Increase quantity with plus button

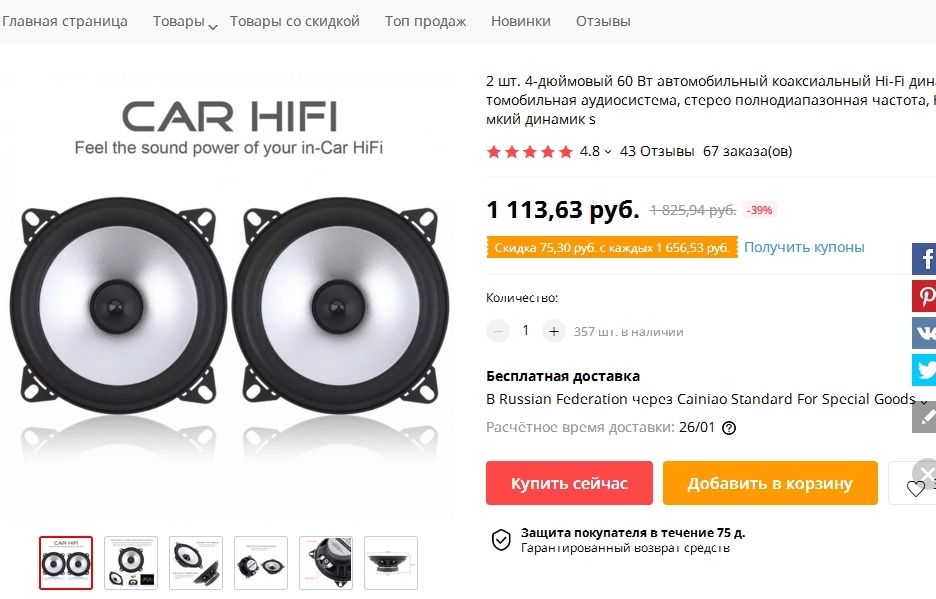(553, 331)
